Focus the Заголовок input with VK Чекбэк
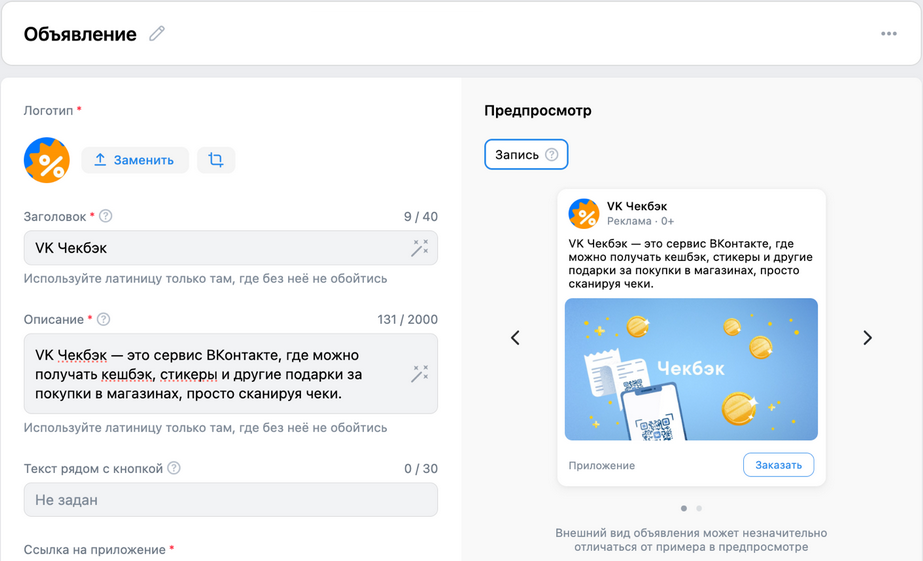 (231, 248)
